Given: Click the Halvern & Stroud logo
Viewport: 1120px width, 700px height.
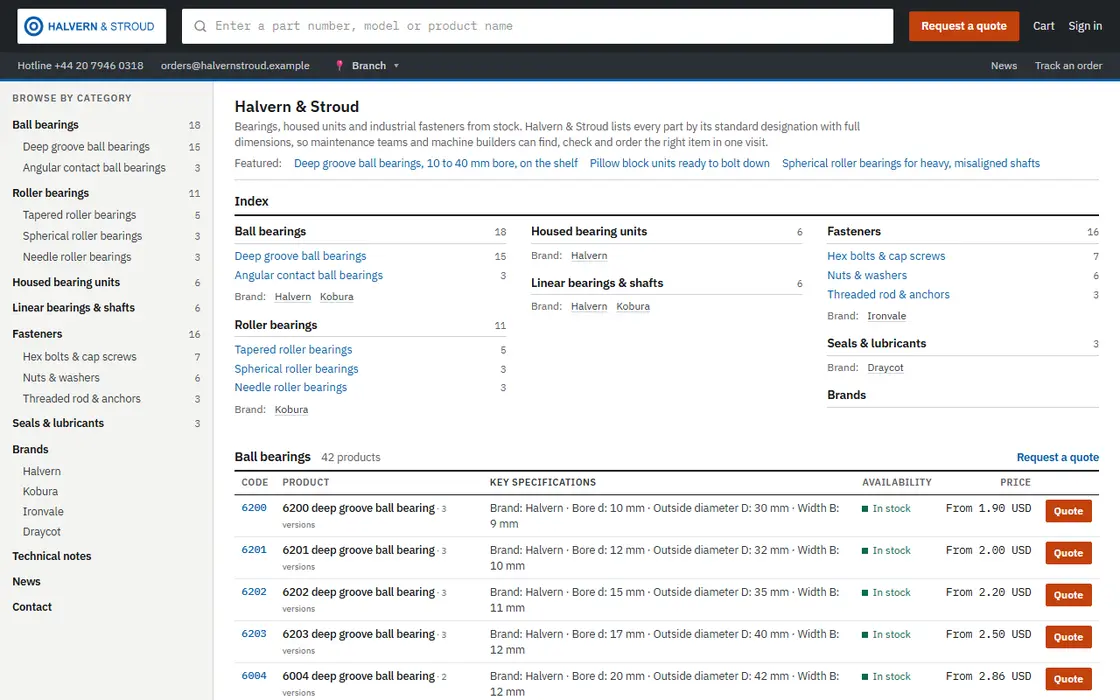Looking at the screenshot, I should (91, 26).
